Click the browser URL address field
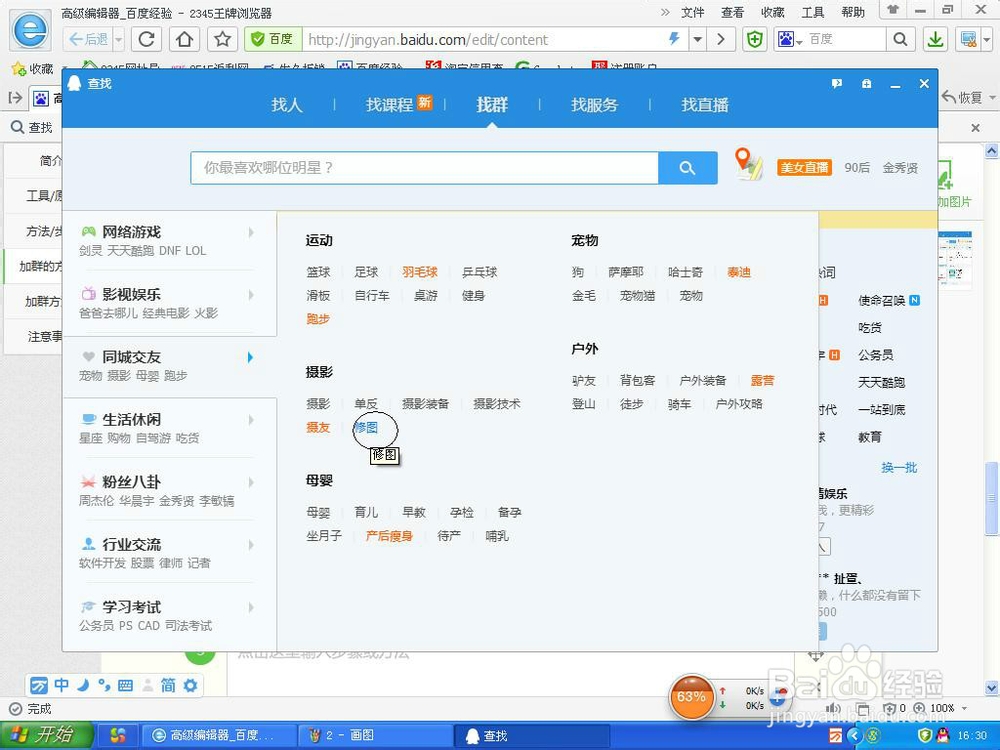The image size is (1000, 750). [483, 40]
